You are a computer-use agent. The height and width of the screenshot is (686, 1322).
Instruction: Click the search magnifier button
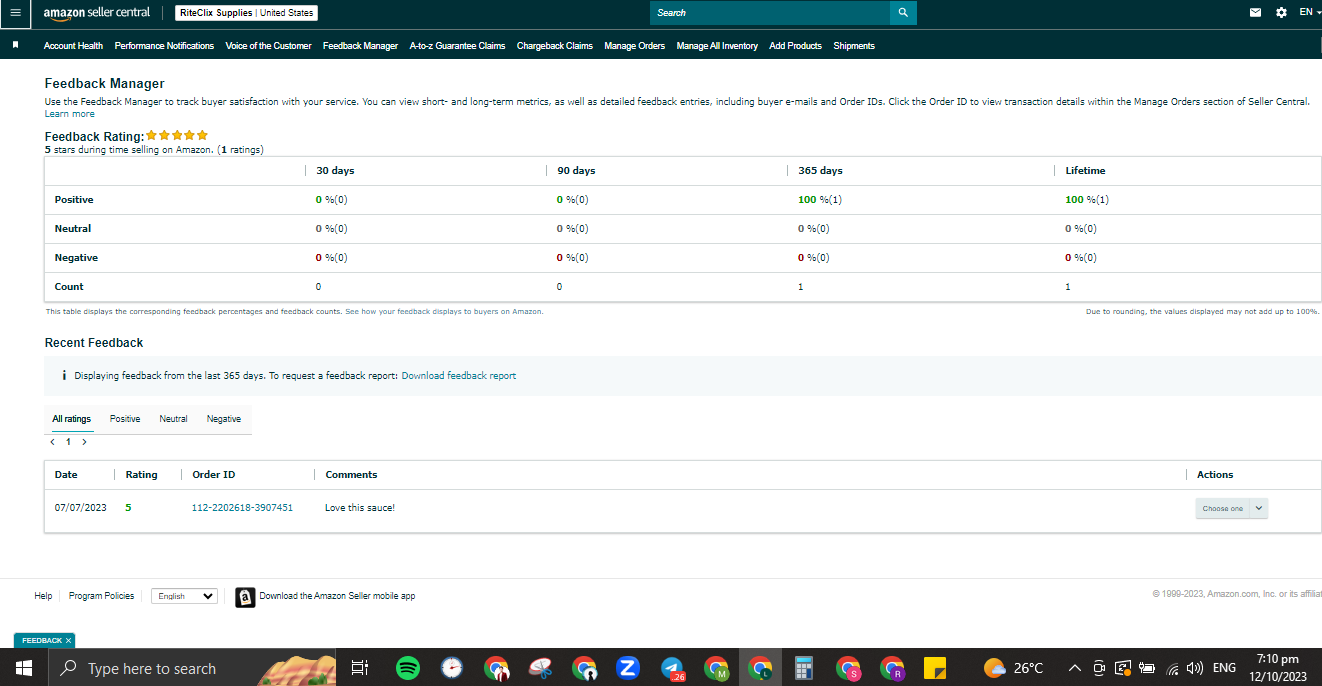[903, 13]
